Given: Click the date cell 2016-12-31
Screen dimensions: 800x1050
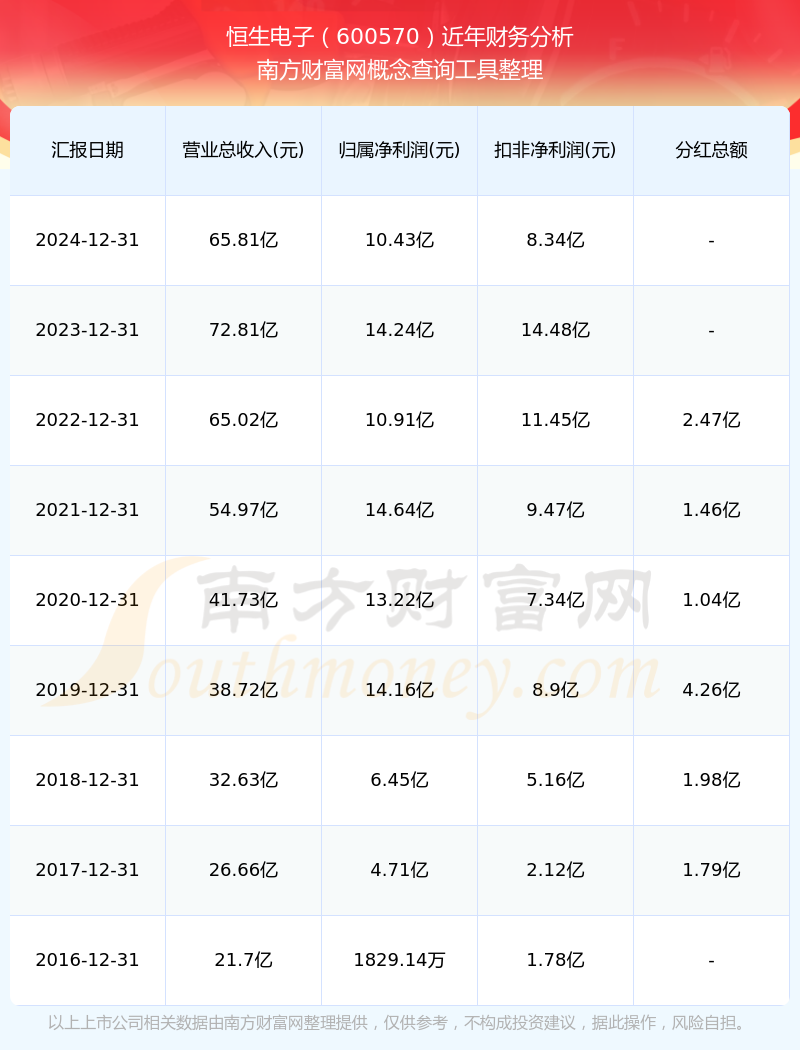Looking at the screenshot, I should pyautogui.click(x=88, y=960).
